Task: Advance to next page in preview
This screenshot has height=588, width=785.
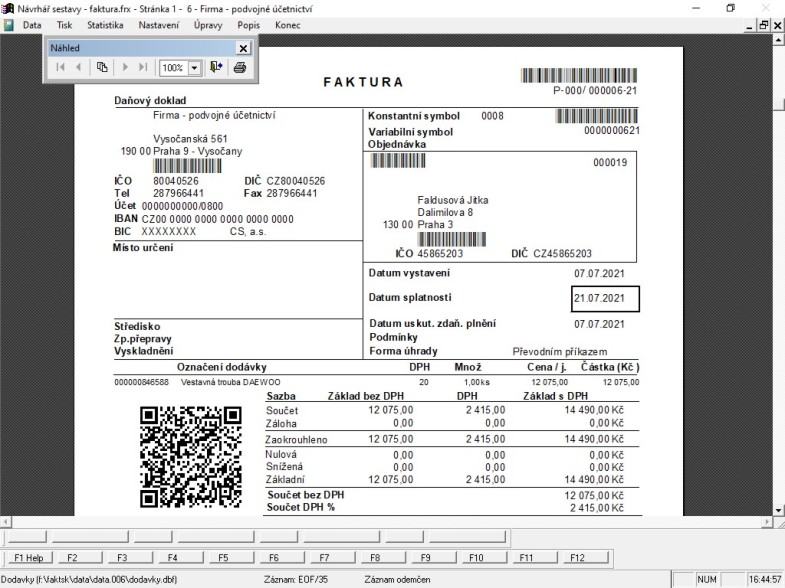Action: point(125,67)
